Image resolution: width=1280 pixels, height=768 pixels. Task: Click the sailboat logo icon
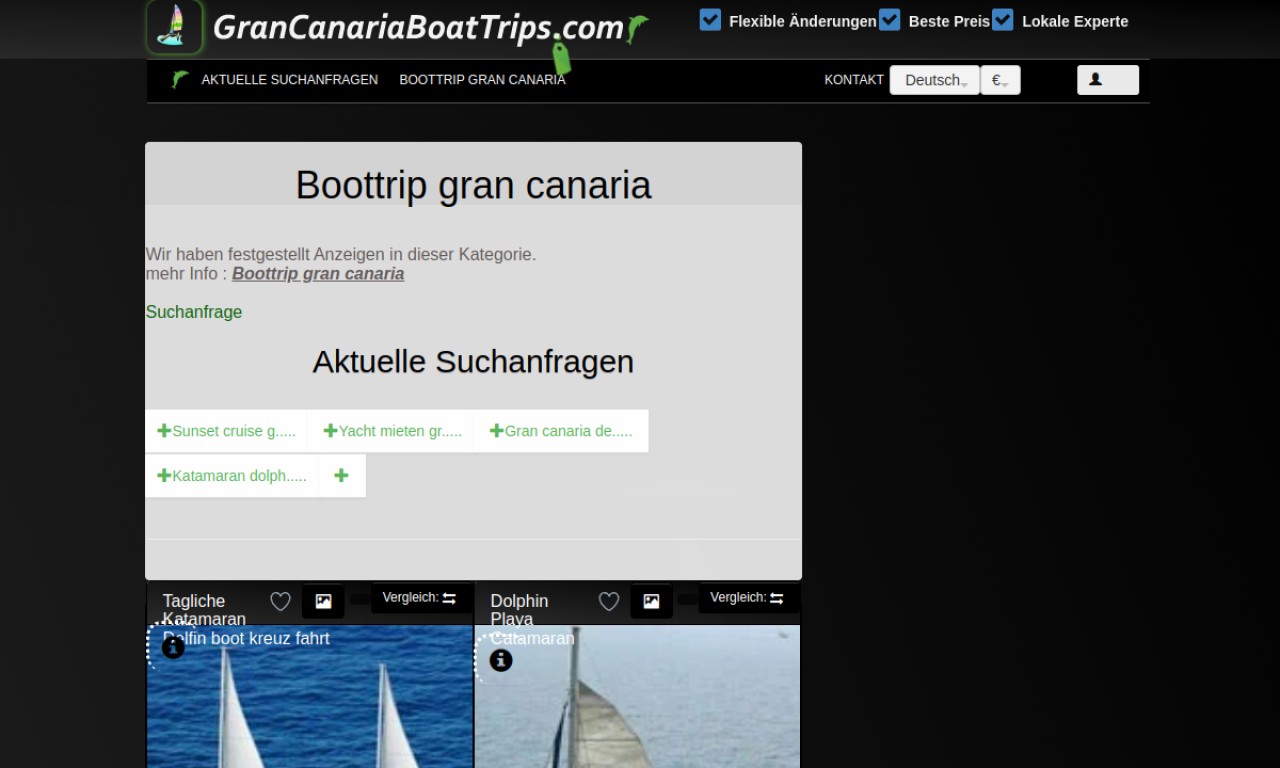(x=174, y=27)
